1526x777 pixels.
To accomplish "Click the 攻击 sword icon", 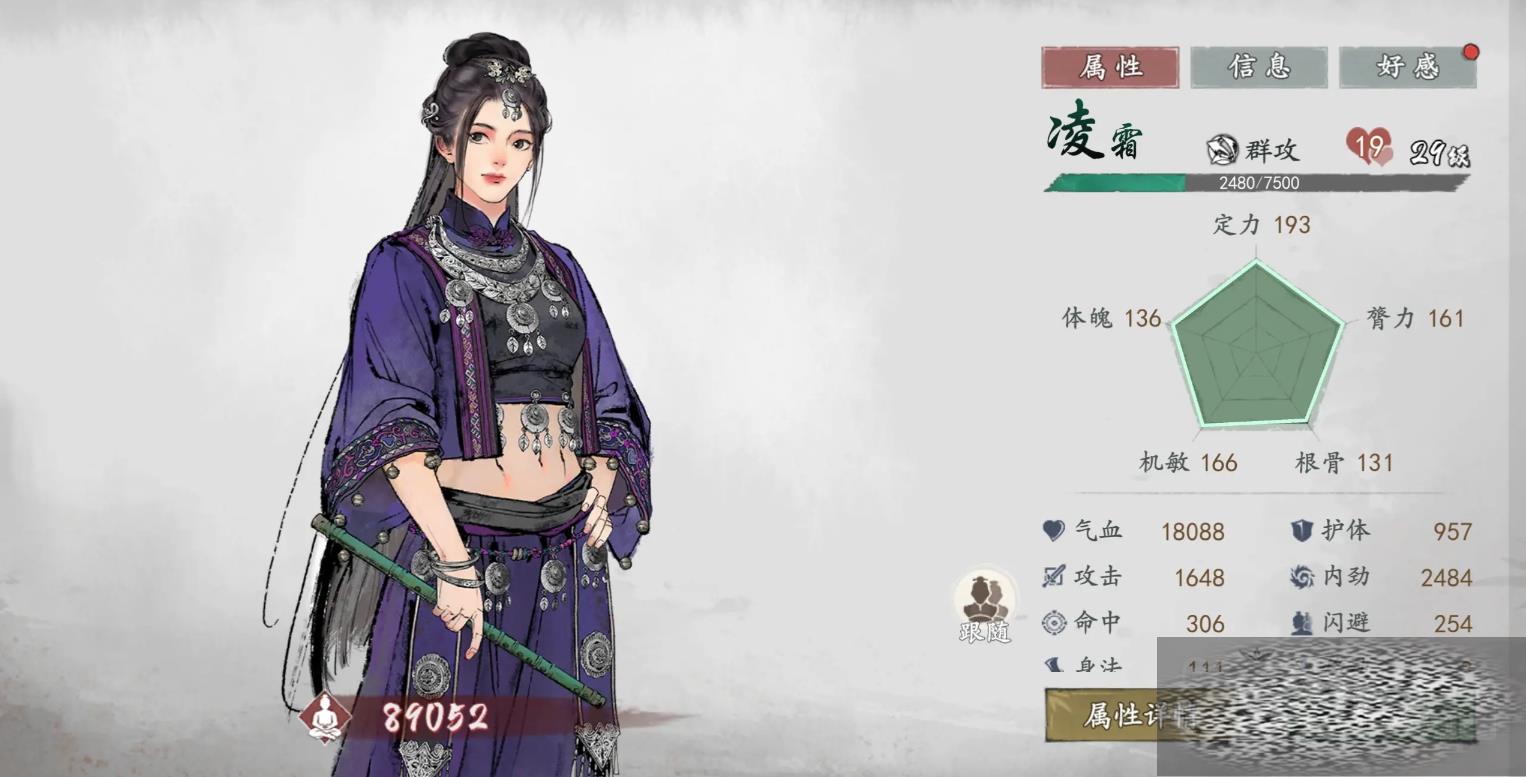I will [x=1054, y=576].
